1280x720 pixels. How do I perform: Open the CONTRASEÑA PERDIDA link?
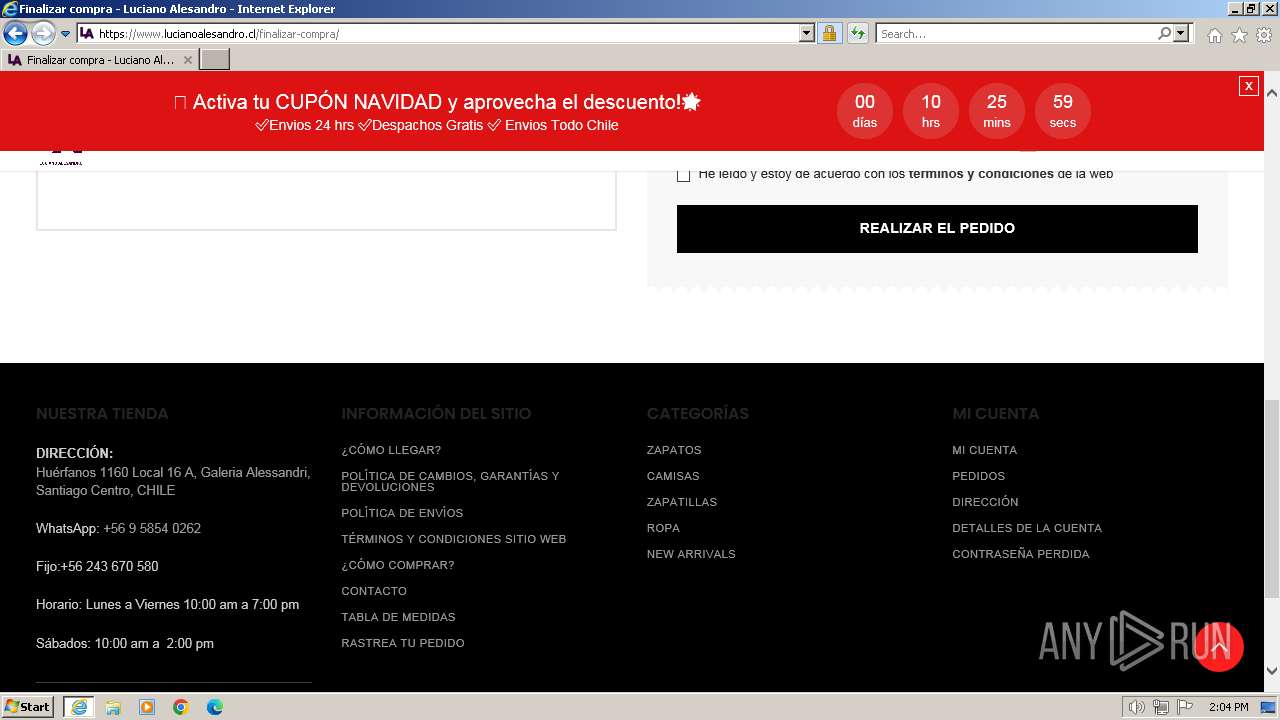[1021, 554]
